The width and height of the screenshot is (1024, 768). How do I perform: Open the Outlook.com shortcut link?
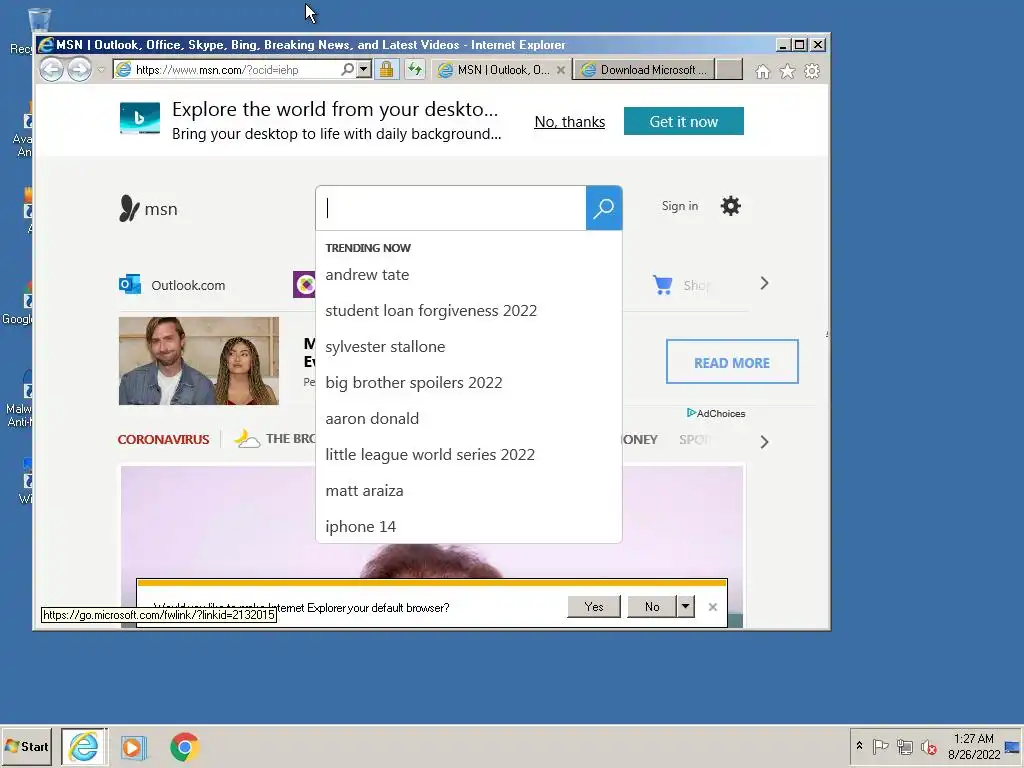pos(172,285)
